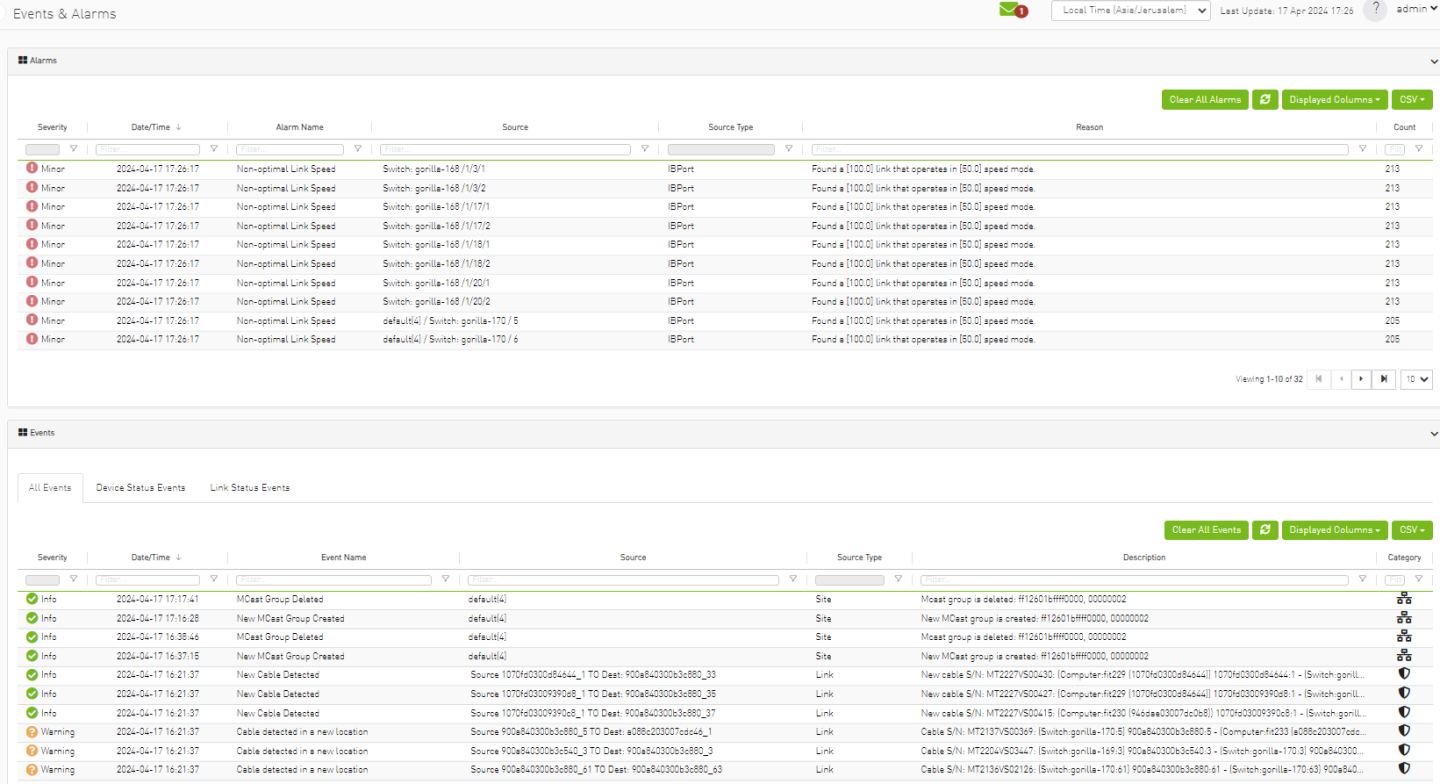This screenshot has width=1440, height=784.
Task: Click filter icon for Events Description column
Action: 1362,579
